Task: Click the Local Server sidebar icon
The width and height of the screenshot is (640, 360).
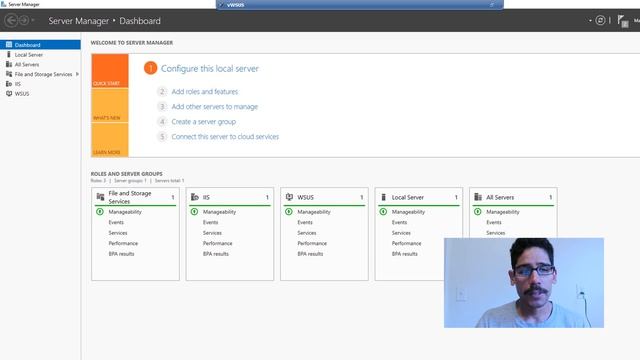Action: tap(9, 54)
